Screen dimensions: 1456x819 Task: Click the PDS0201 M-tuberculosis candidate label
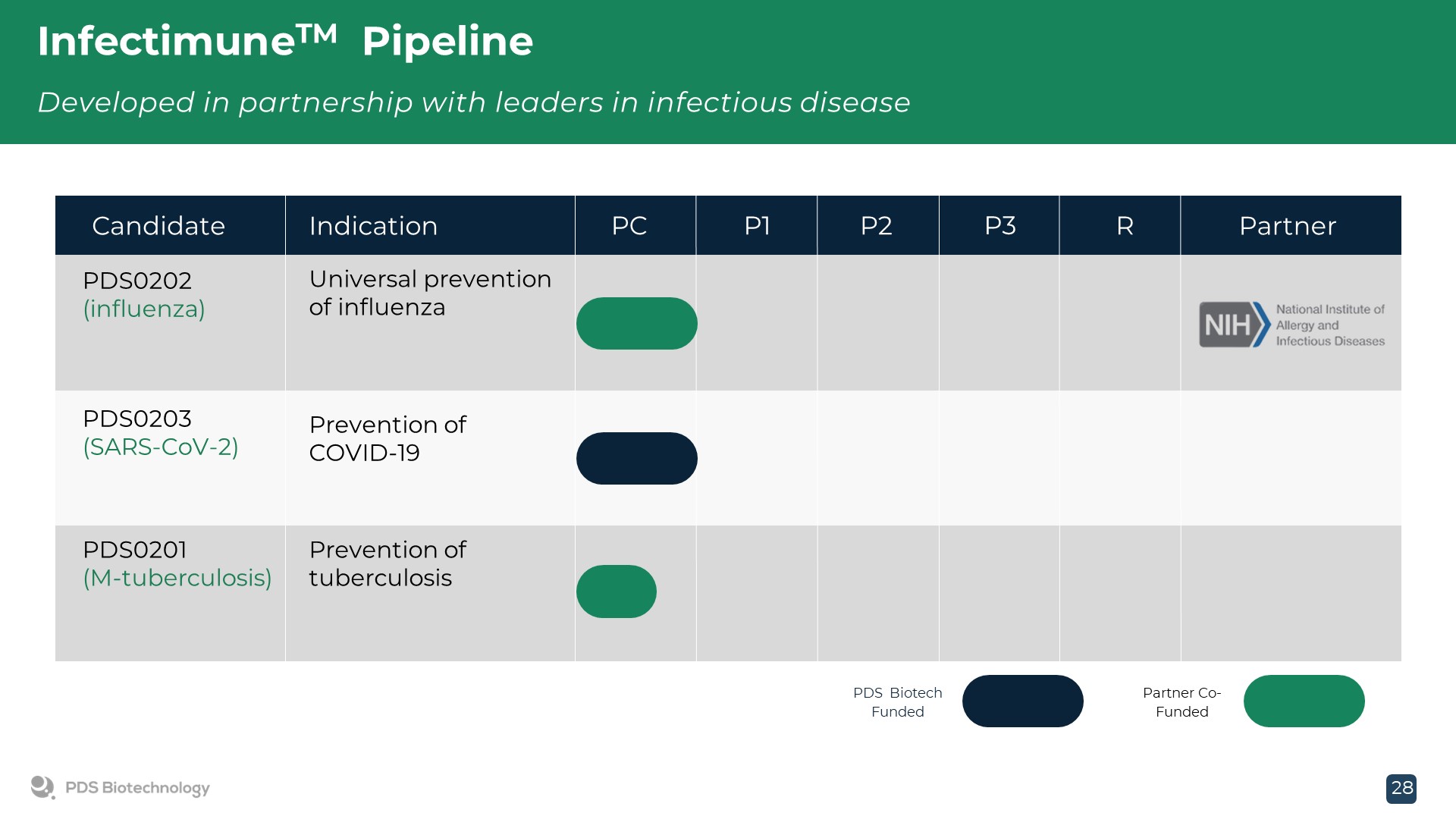point(177,564)
